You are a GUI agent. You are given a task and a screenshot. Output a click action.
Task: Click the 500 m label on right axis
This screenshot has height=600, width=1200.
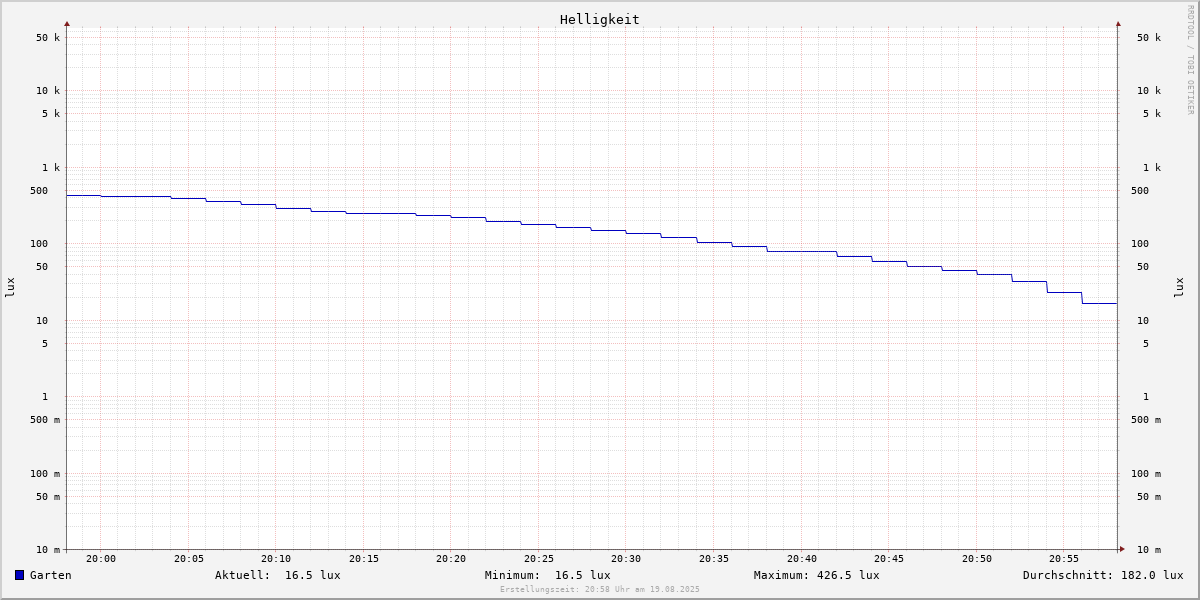point(1146,420)
